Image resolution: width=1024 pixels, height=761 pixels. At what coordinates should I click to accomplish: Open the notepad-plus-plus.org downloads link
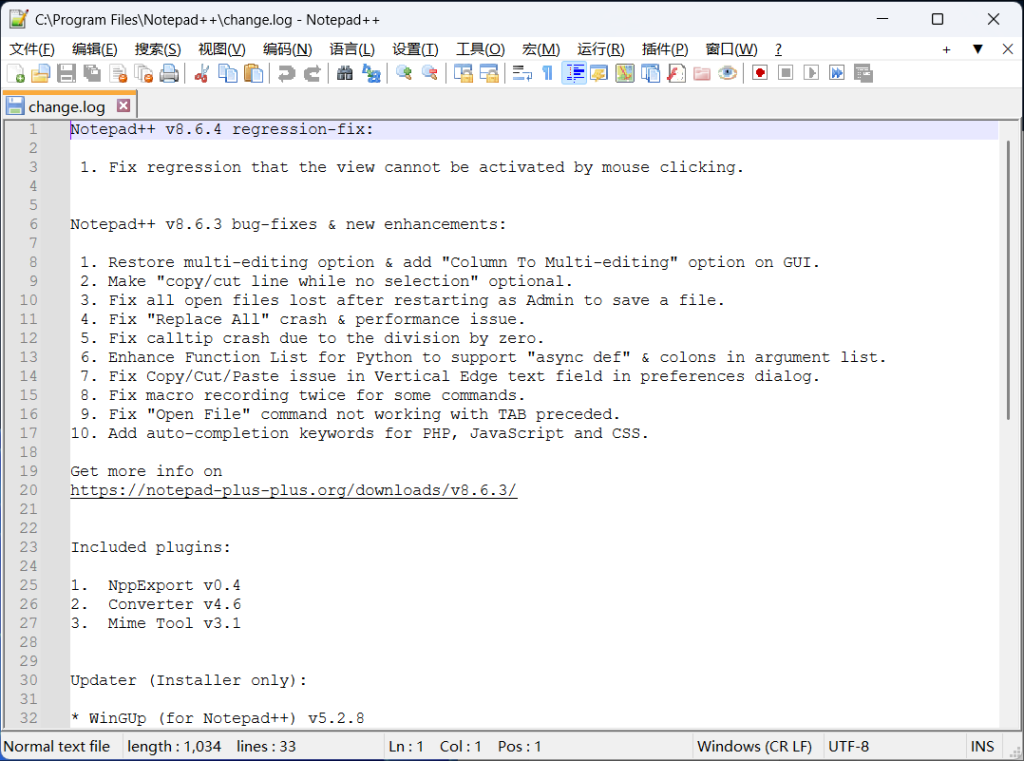point(293,490)
